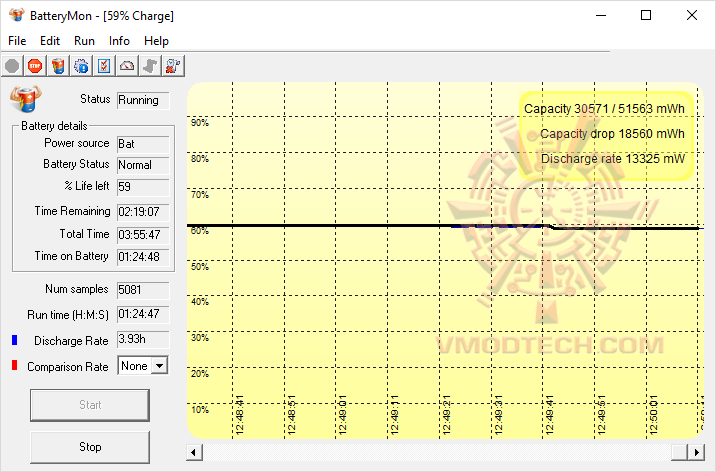
Task: Click the Status field showing Running
Action: click(143, 100)
